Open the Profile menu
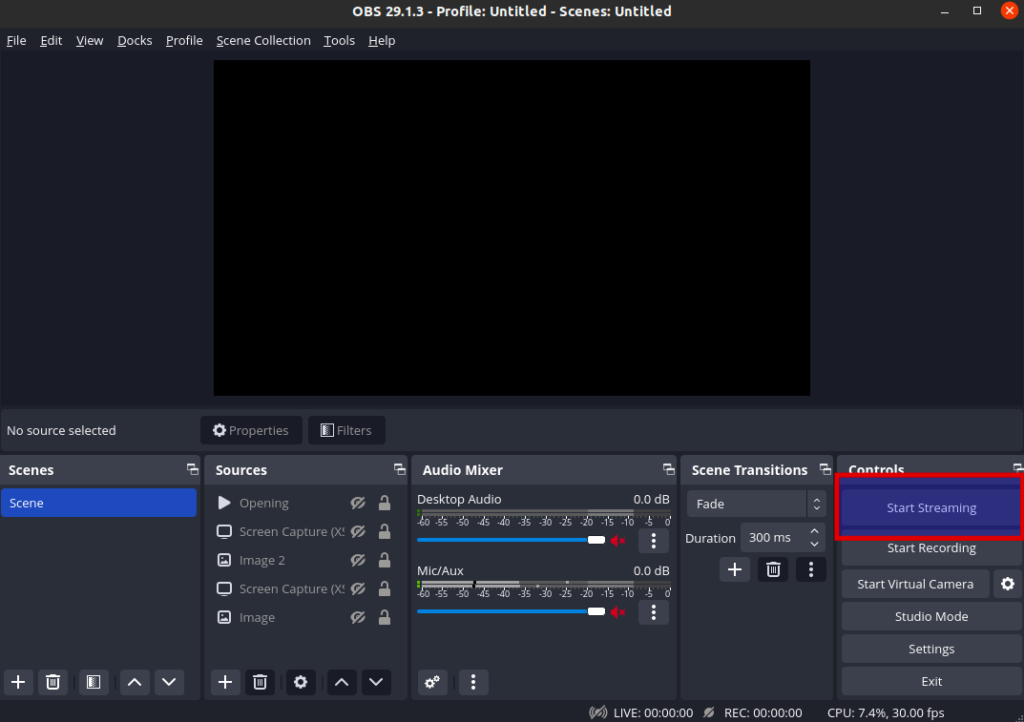Viewport: 1024px width, 722px height. tap(184, 40)
